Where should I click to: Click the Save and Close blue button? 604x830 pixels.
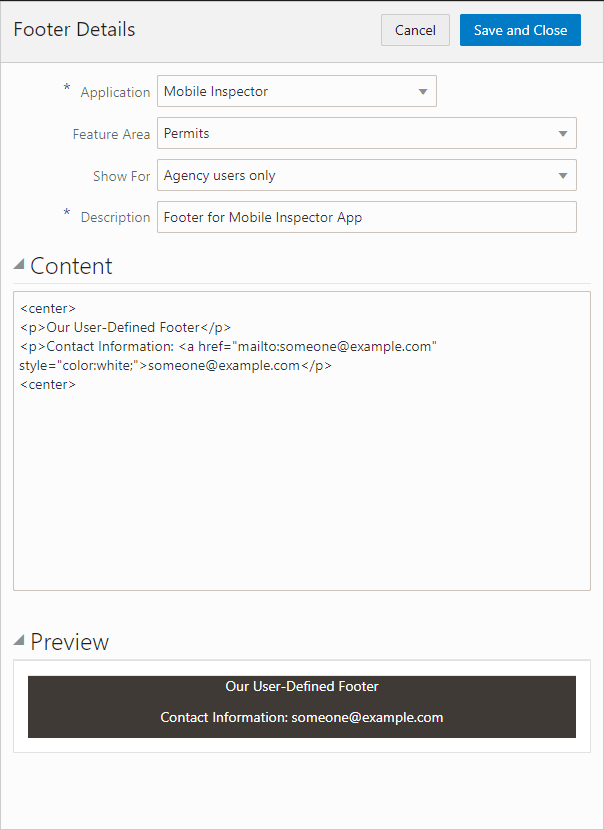tap(520, 30)
